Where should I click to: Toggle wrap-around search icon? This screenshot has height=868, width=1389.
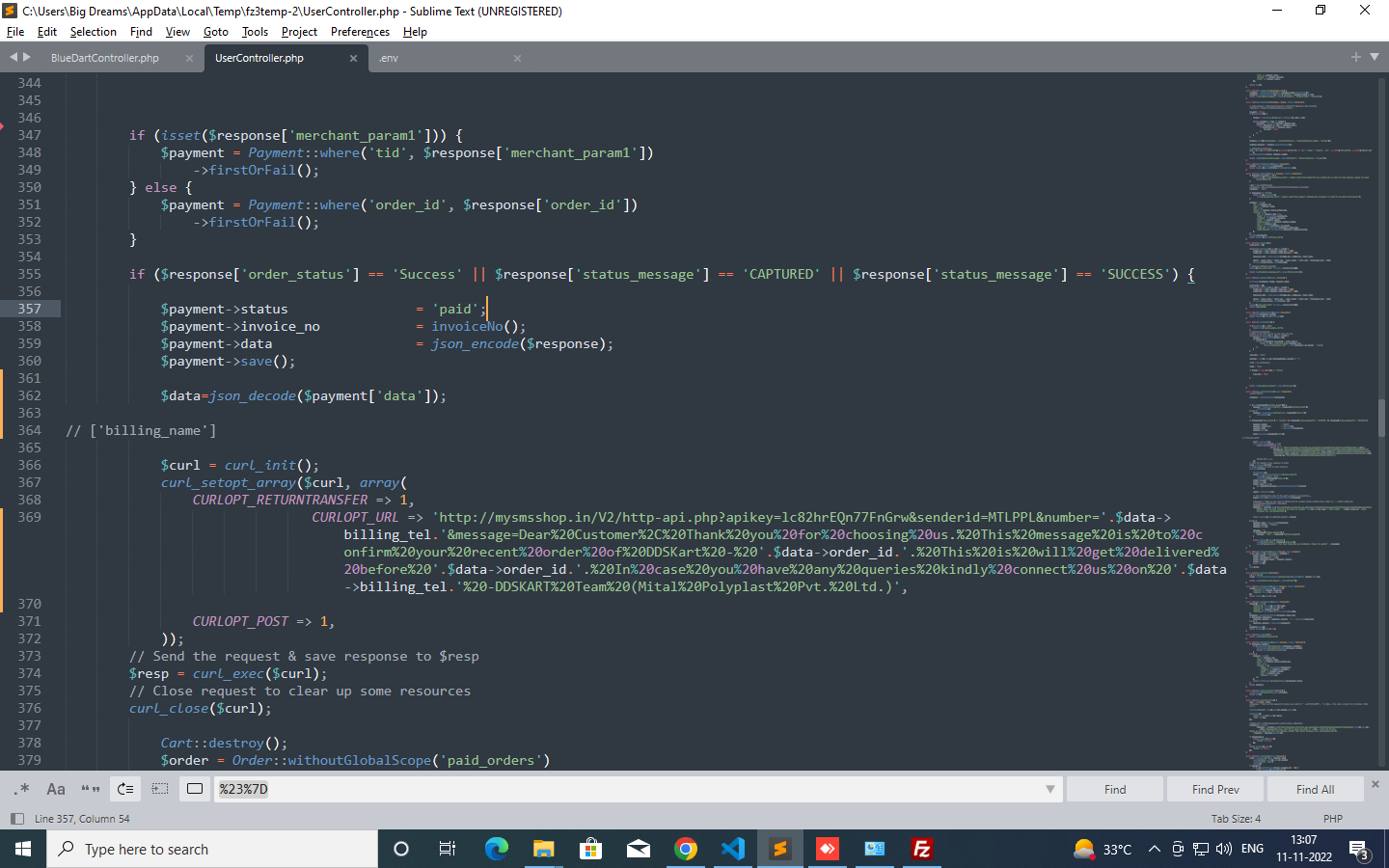click(125, 789)
